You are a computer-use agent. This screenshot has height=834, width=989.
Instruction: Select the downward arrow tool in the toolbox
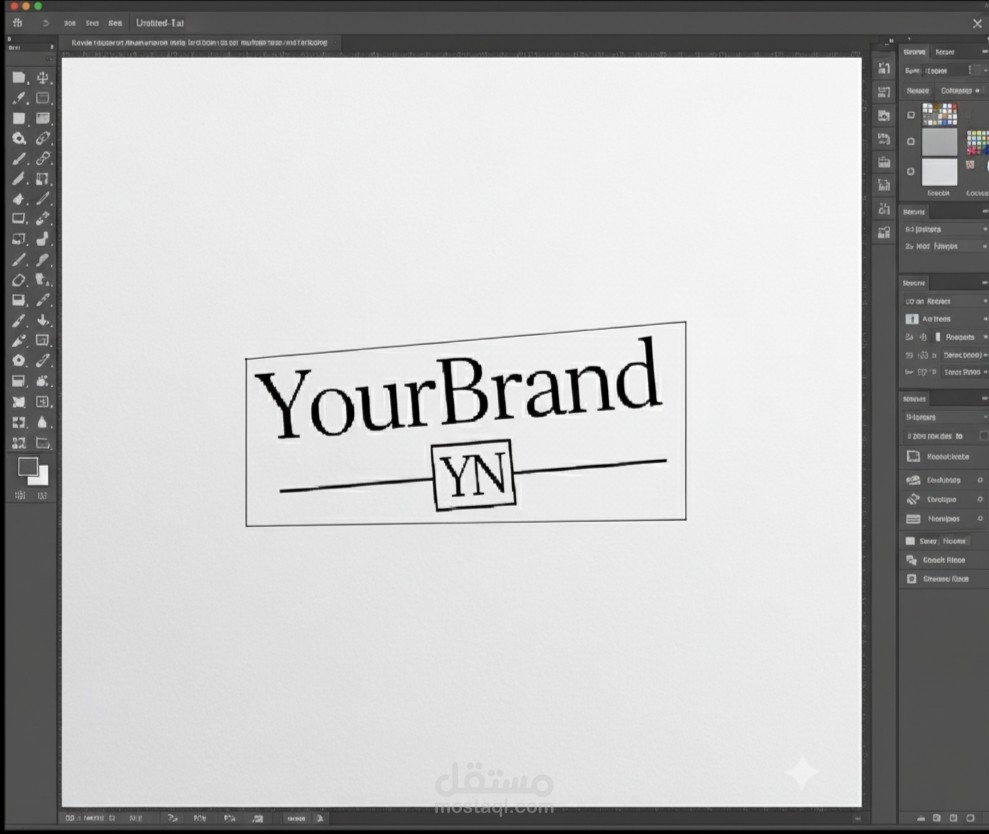click(42, 320)
